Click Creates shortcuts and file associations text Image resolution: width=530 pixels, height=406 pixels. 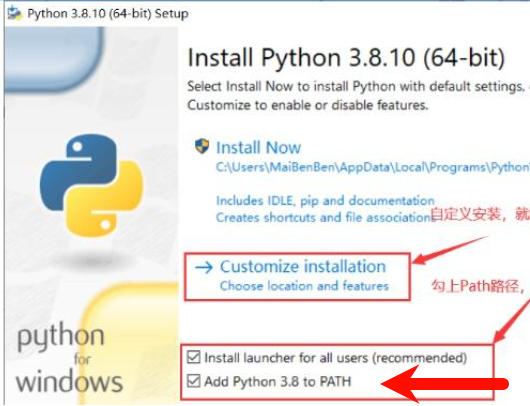[x=323, y=217]
